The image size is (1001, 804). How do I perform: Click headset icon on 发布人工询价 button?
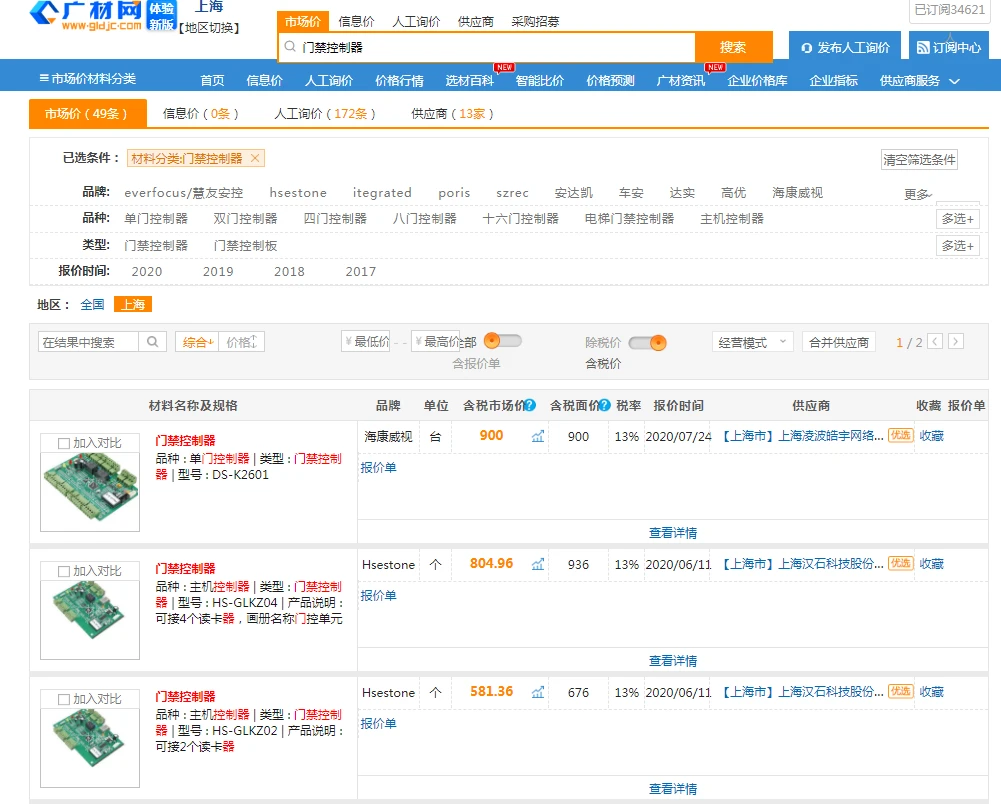[807, 48]
